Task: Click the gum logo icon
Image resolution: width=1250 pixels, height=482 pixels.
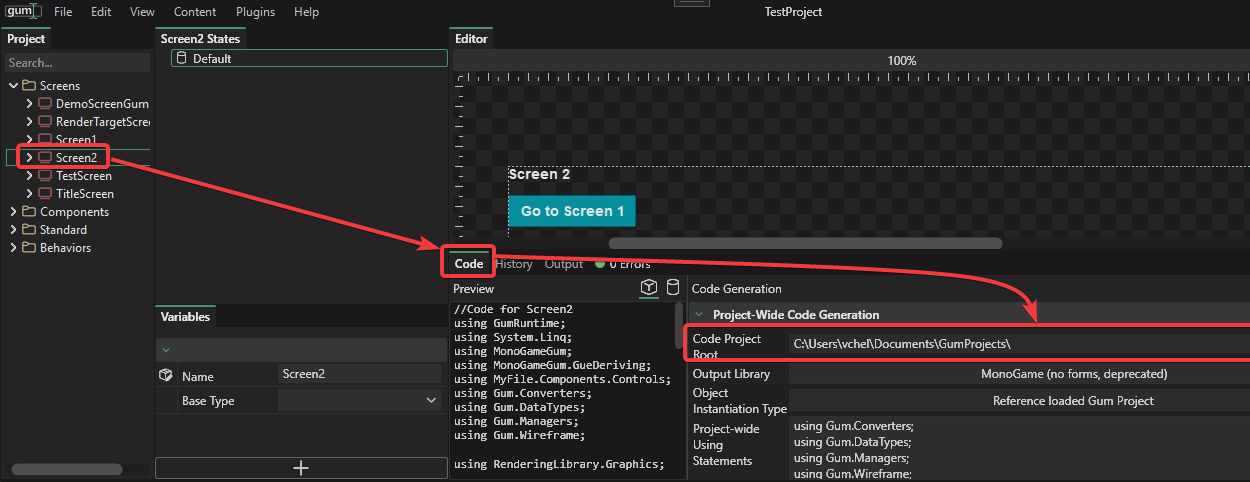Action: (22, 12)
